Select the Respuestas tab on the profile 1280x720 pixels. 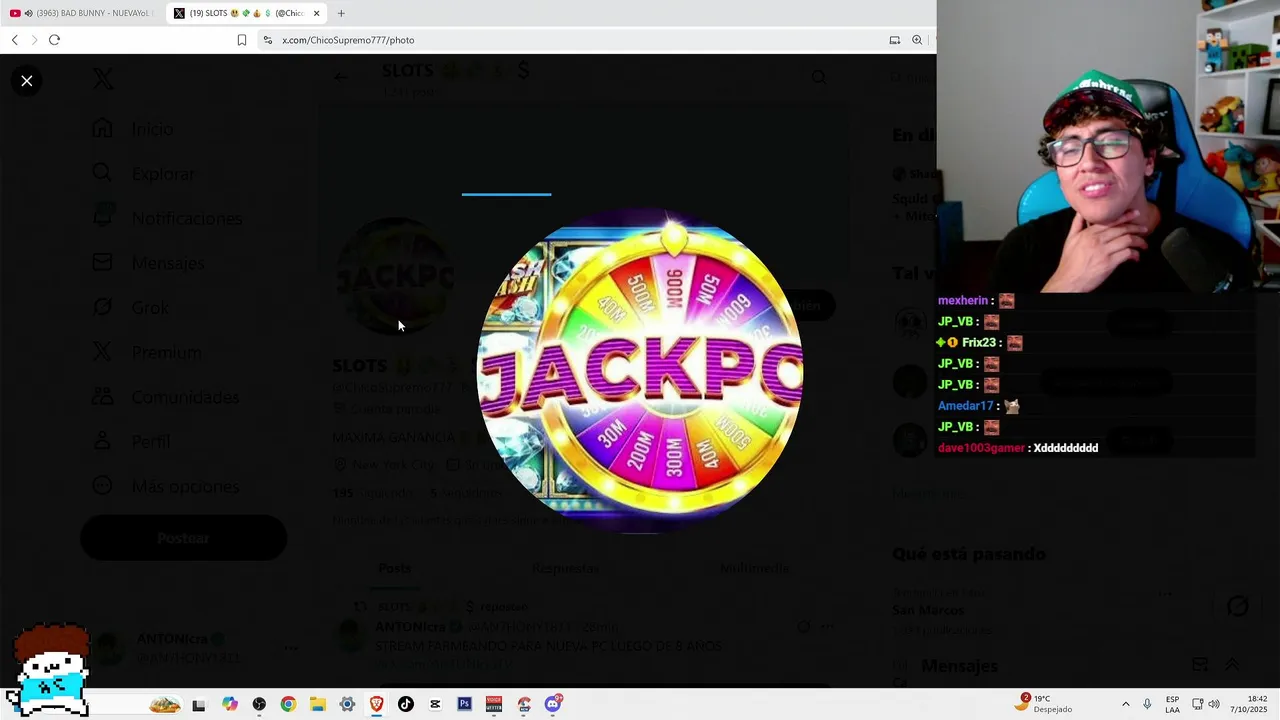[x=565, y=568]
